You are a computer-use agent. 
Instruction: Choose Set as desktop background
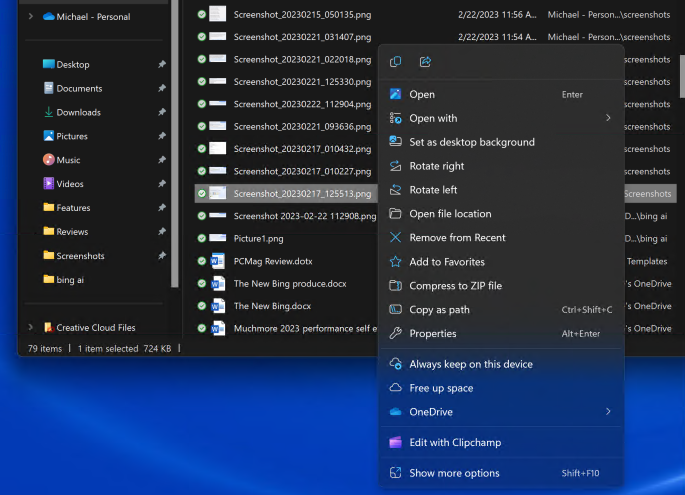click(x=471, y=142)
